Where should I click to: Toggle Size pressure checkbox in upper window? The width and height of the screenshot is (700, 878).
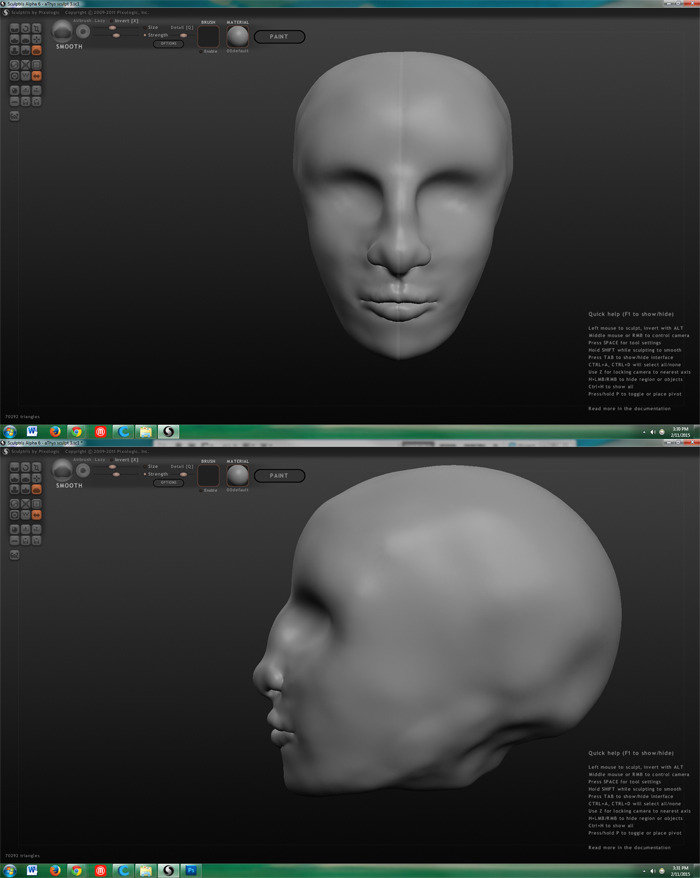click(144, 27)
